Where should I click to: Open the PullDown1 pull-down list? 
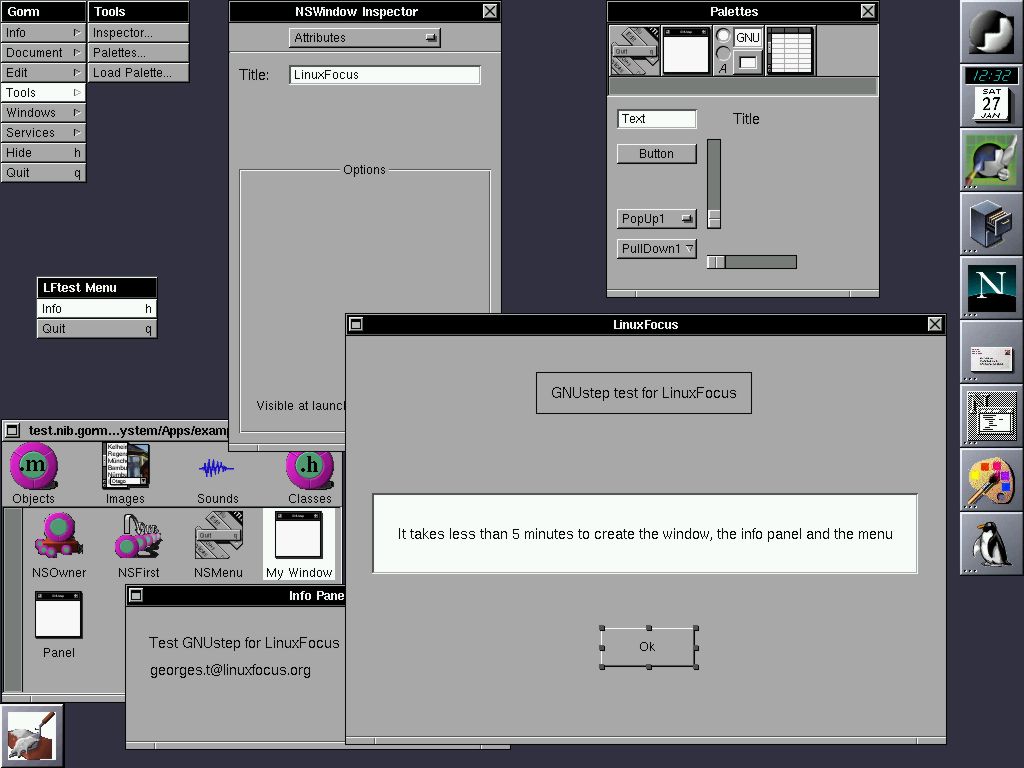click(656, 249)
